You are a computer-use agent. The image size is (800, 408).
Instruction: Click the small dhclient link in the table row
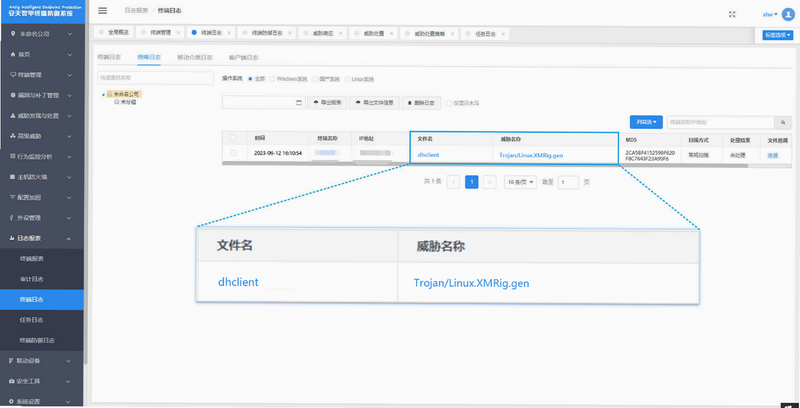(428, 155)
